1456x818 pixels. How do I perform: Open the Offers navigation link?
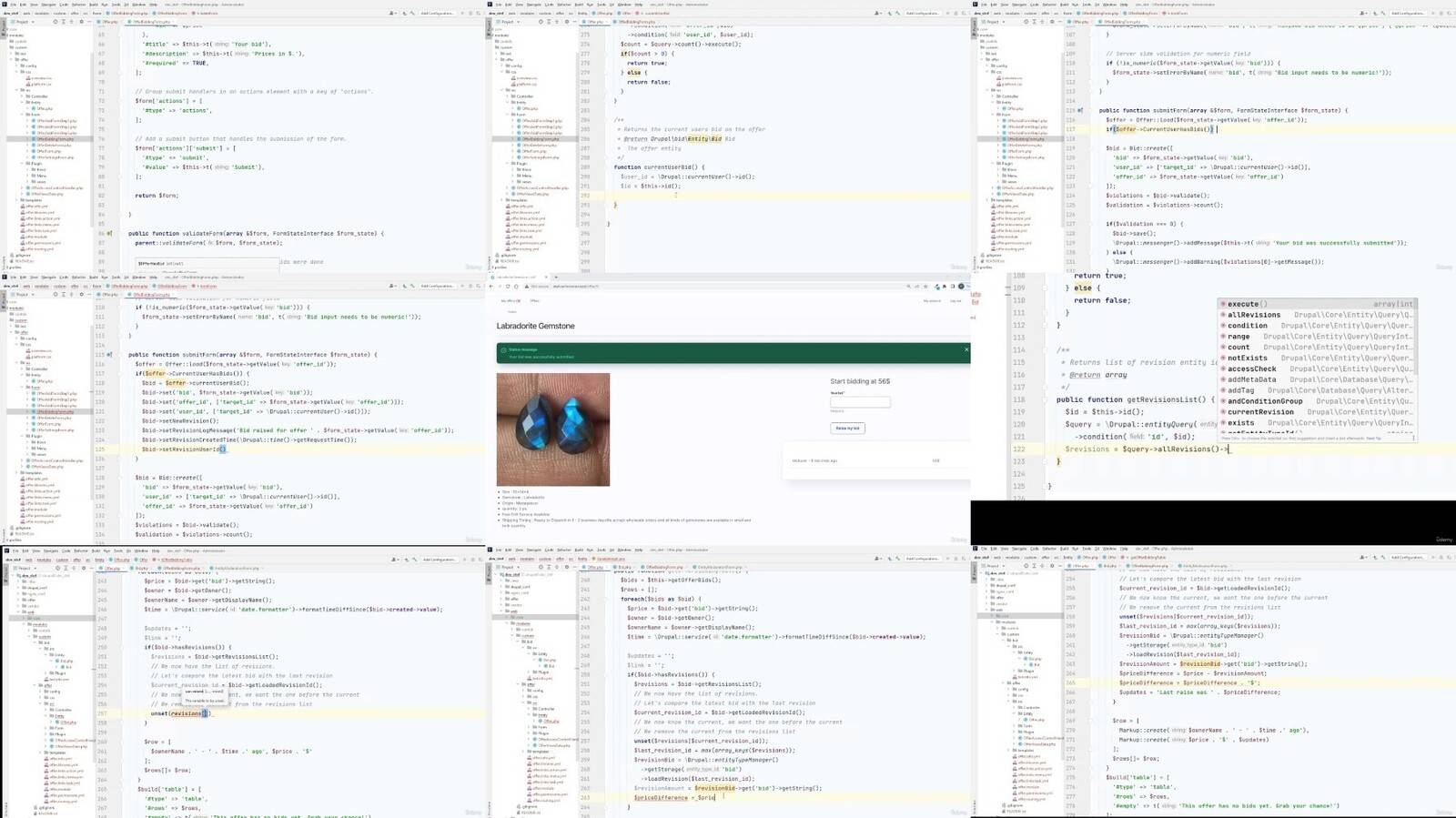click(534, 301)
